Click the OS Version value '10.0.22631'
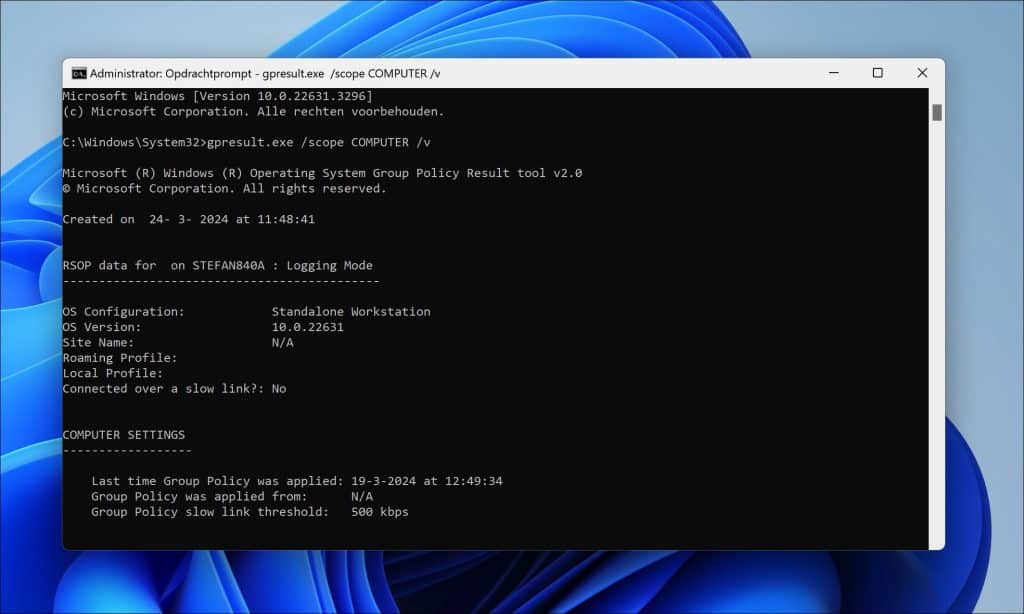This screenshot has width=1024, height=614. coord(308,327)
